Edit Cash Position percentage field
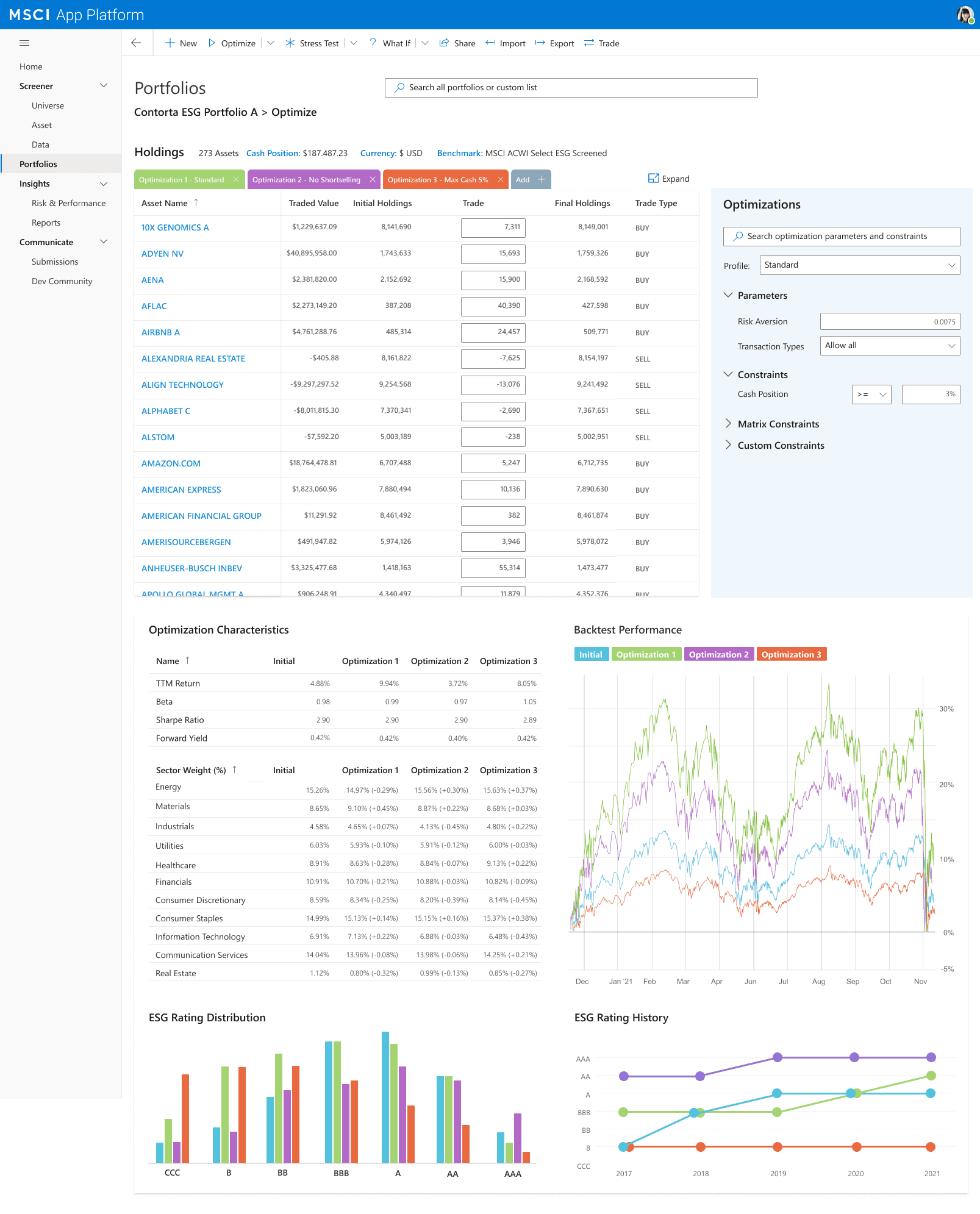Viewport: 980px width, 1214px height. (931, 395)
